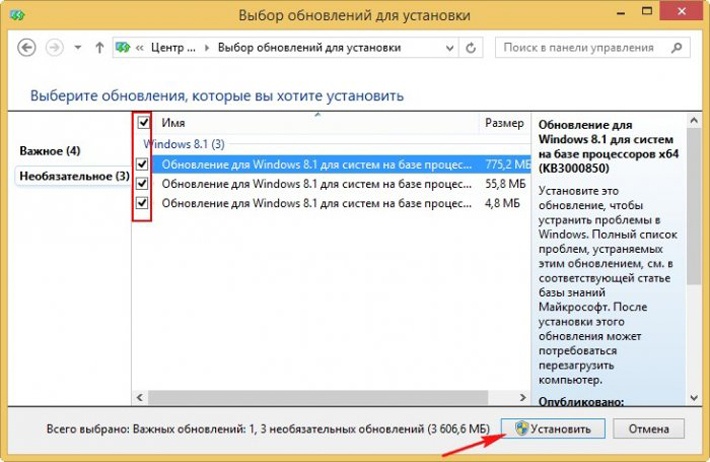Click the breadcrumb separator arrow after Центр
The width and height of the screenshot is (710, 462).
[207, 48]
